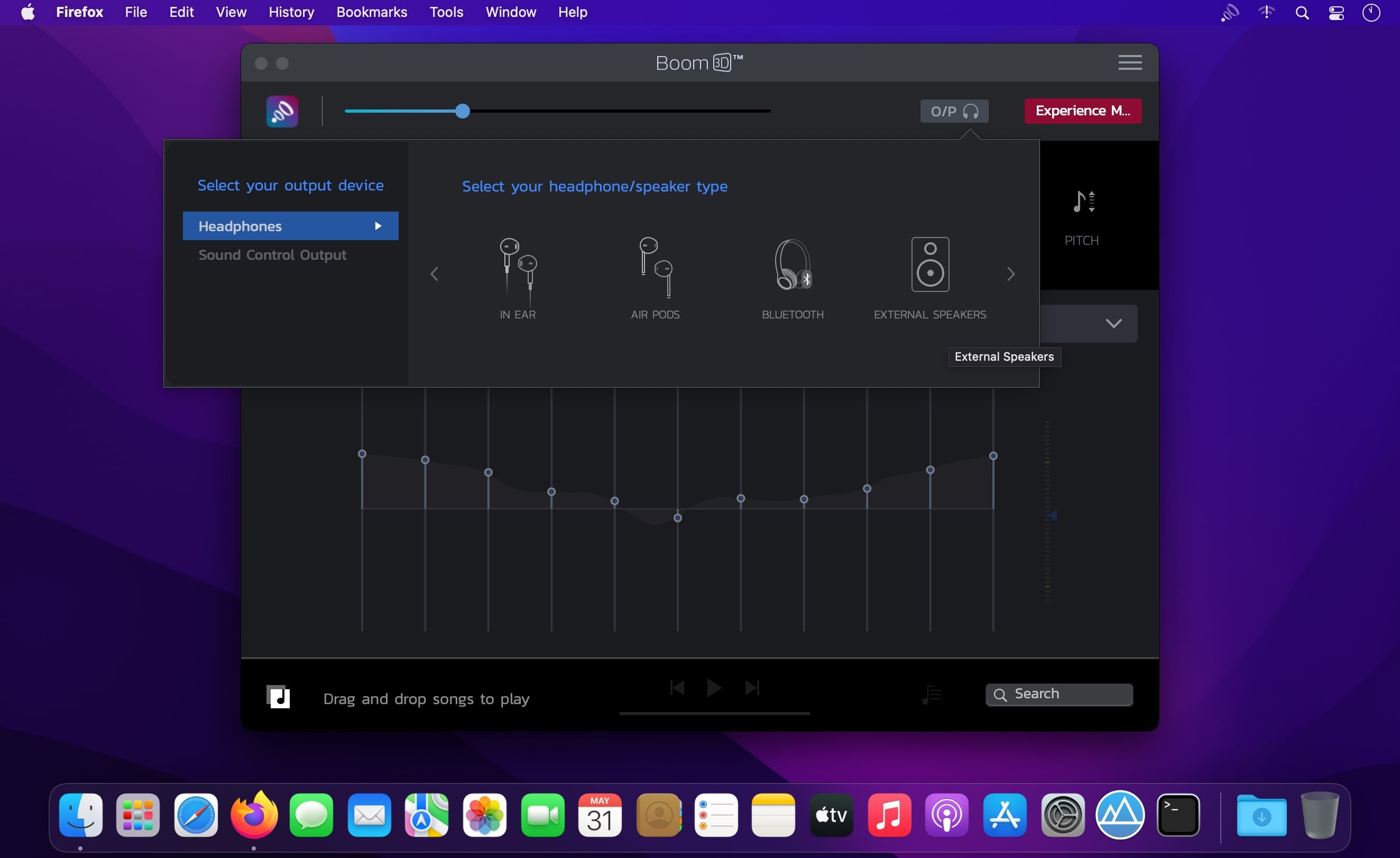Open Mail from the dock
The height and width of the screenshot is (858, 1400).
click(370, 815)
